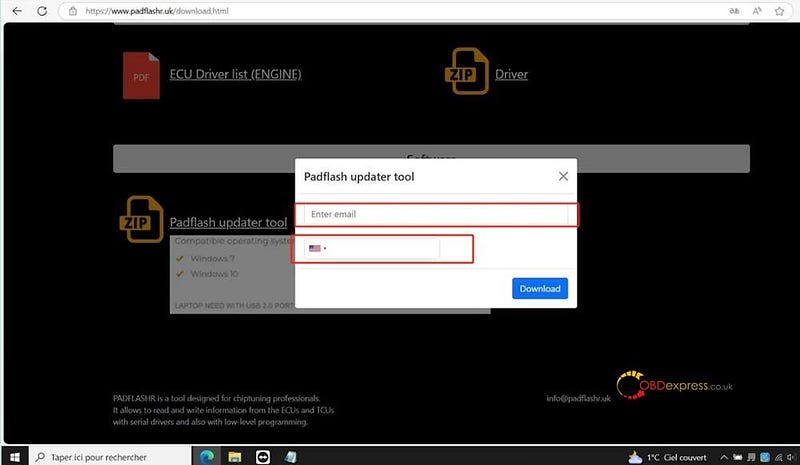Click the network icon in system tray
800x465 pixels.
coord(778,457)
